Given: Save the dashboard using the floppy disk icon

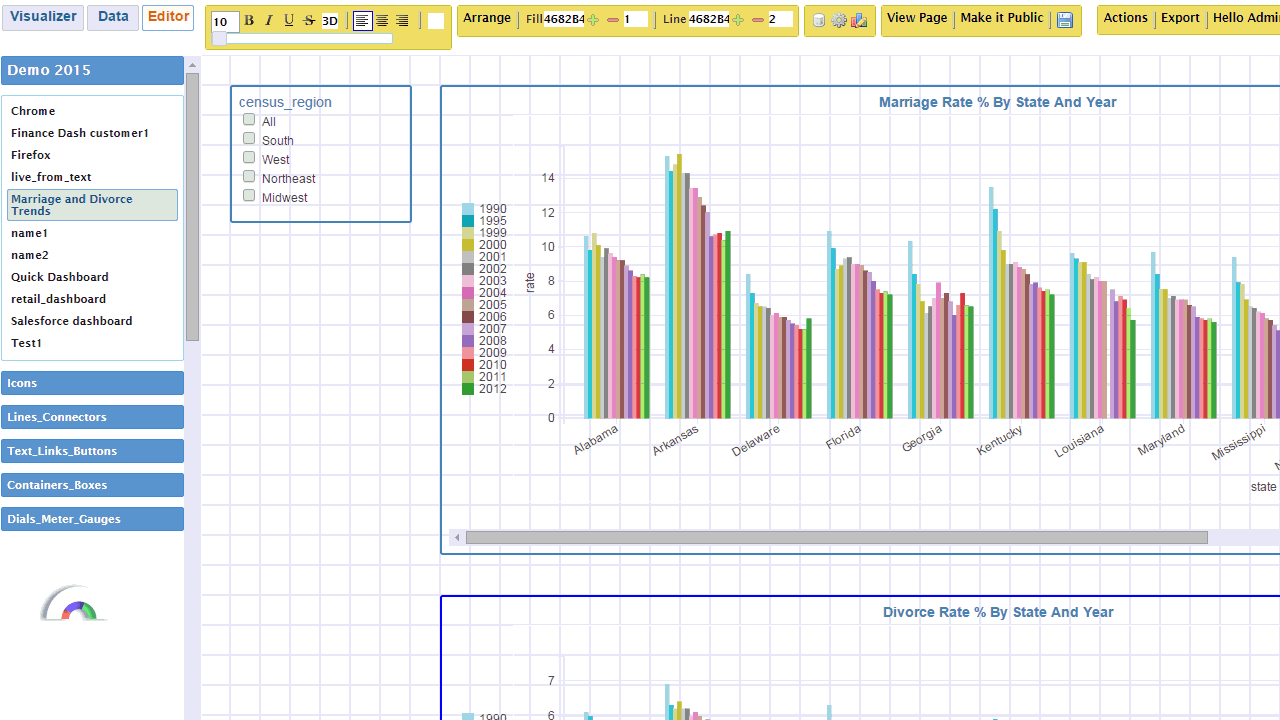Looking at the screenshot, I should tap(1065, 20).
